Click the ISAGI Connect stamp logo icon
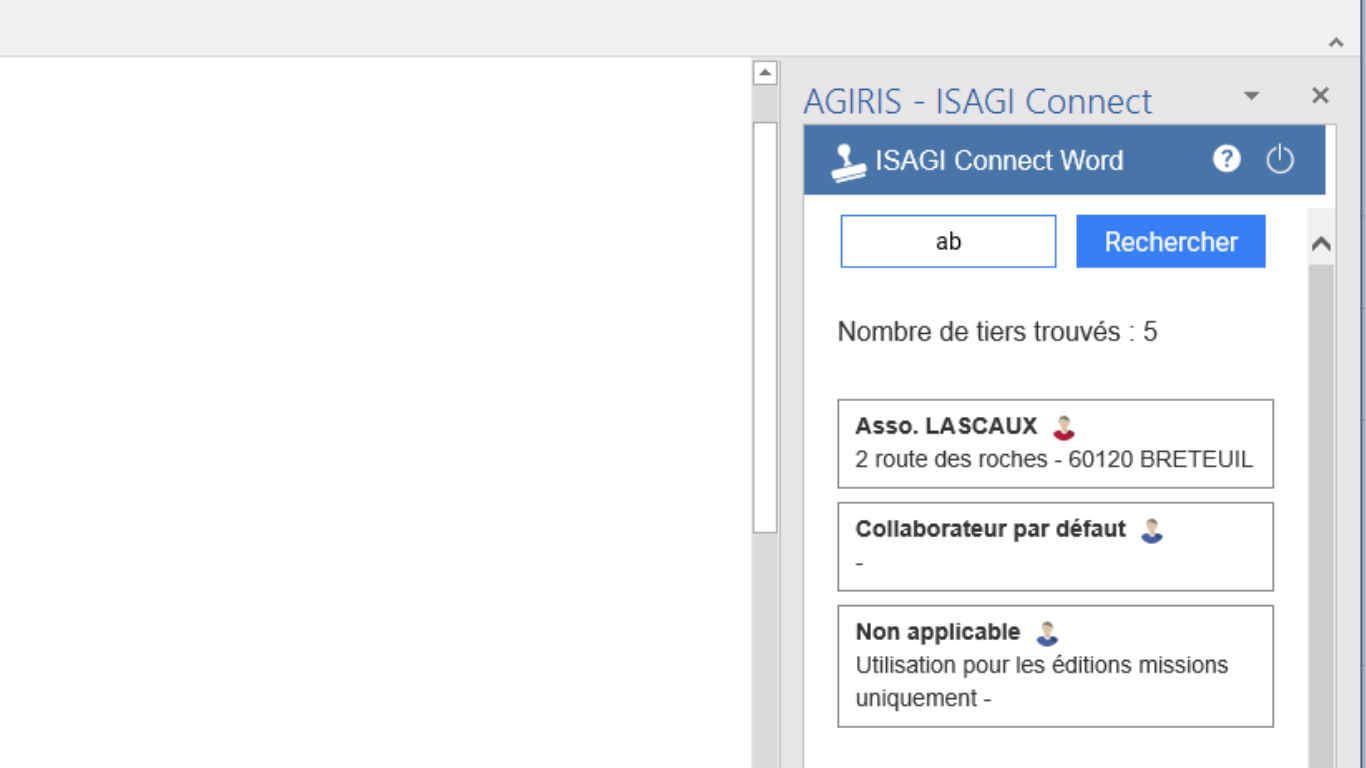This screenshot has width=1366, height=768. coord(849,162)
